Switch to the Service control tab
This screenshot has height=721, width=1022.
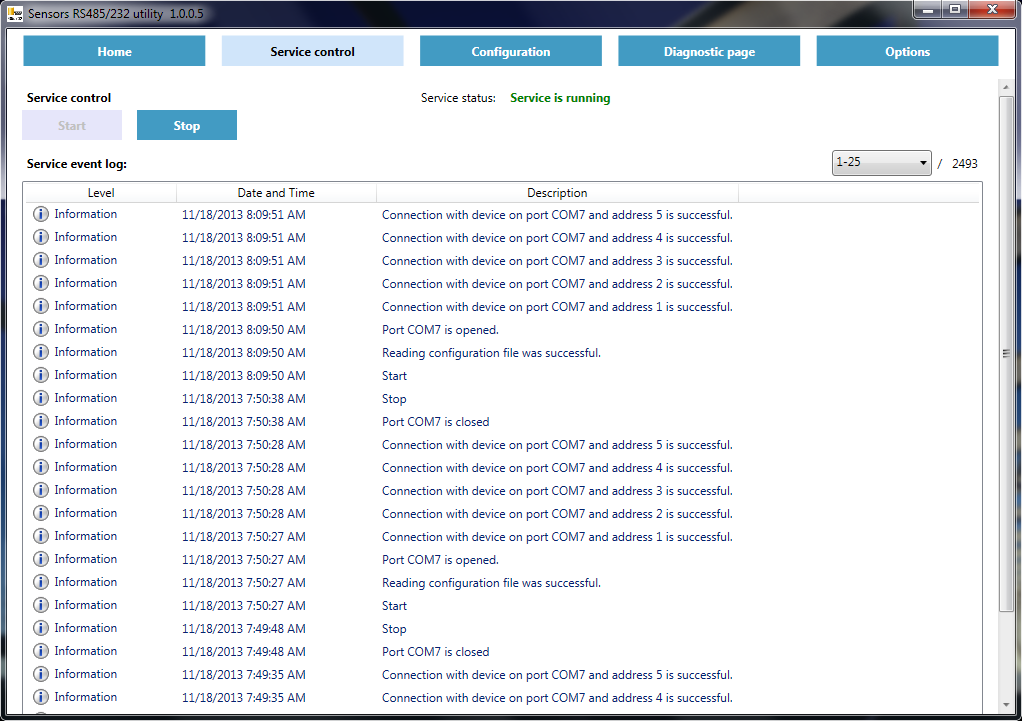(312, 52)
